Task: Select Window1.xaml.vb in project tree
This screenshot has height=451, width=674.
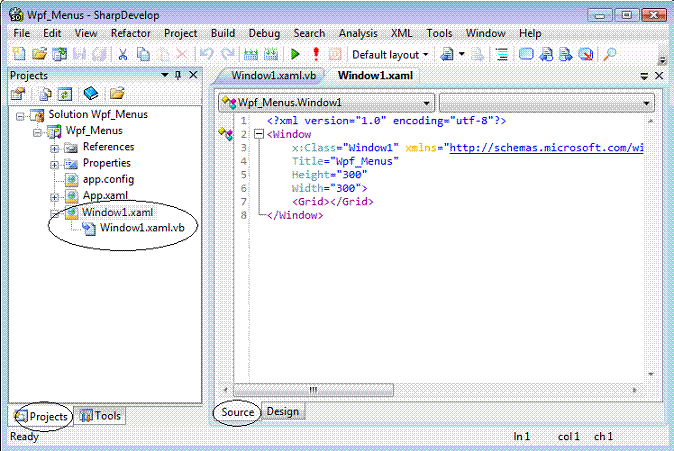Action: (x=142, y=228)
